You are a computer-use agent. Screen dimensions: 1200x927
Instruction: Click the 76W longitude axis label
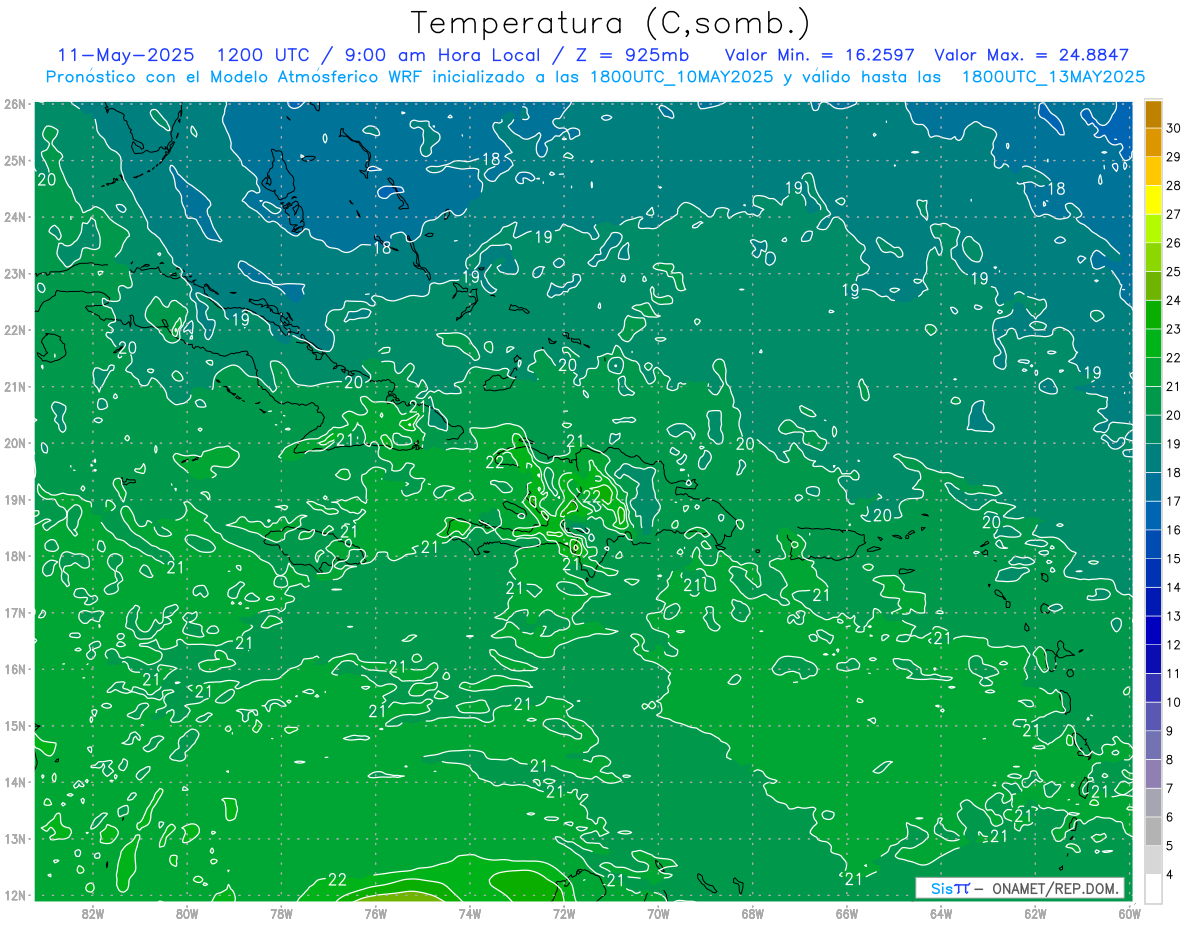375,913
